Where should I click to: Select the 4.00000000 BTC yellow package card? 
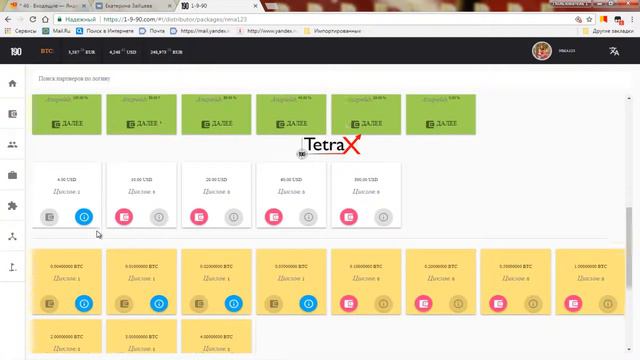click(x=216, y=336)
